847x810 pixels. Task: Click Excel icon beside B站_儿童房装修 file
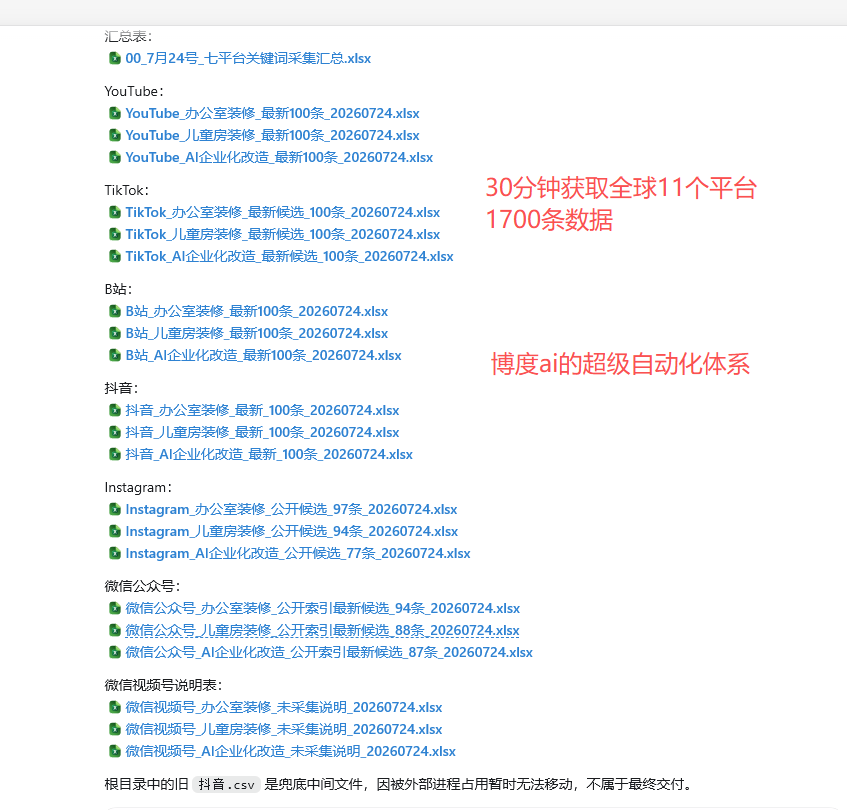pyautogui.click(x=115, y=333)
